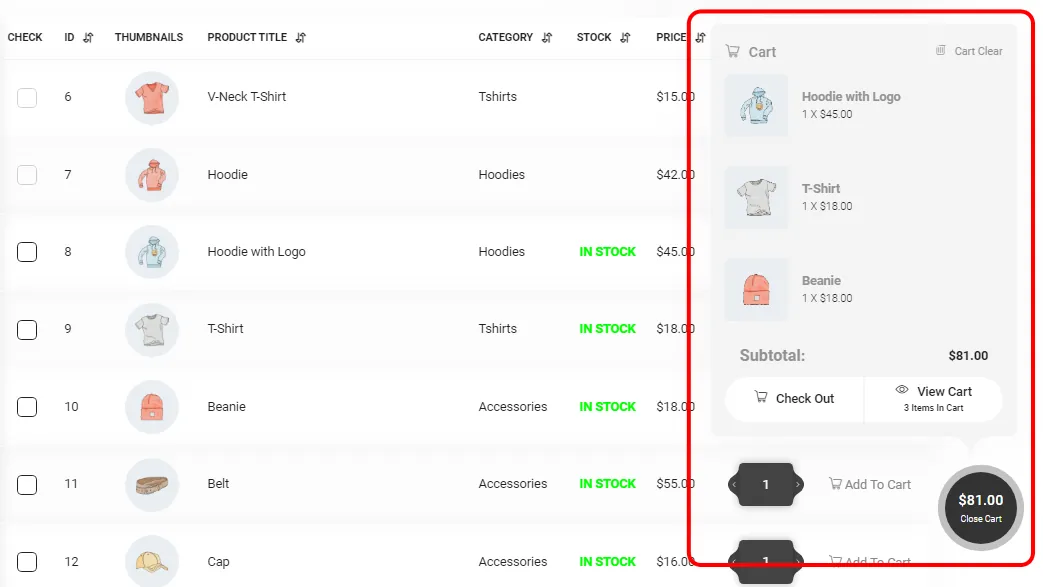Tick the checkbox for V-Neck T-Shirt
This screenshot has height=587, width=1043.
click(x=27, y=97)
